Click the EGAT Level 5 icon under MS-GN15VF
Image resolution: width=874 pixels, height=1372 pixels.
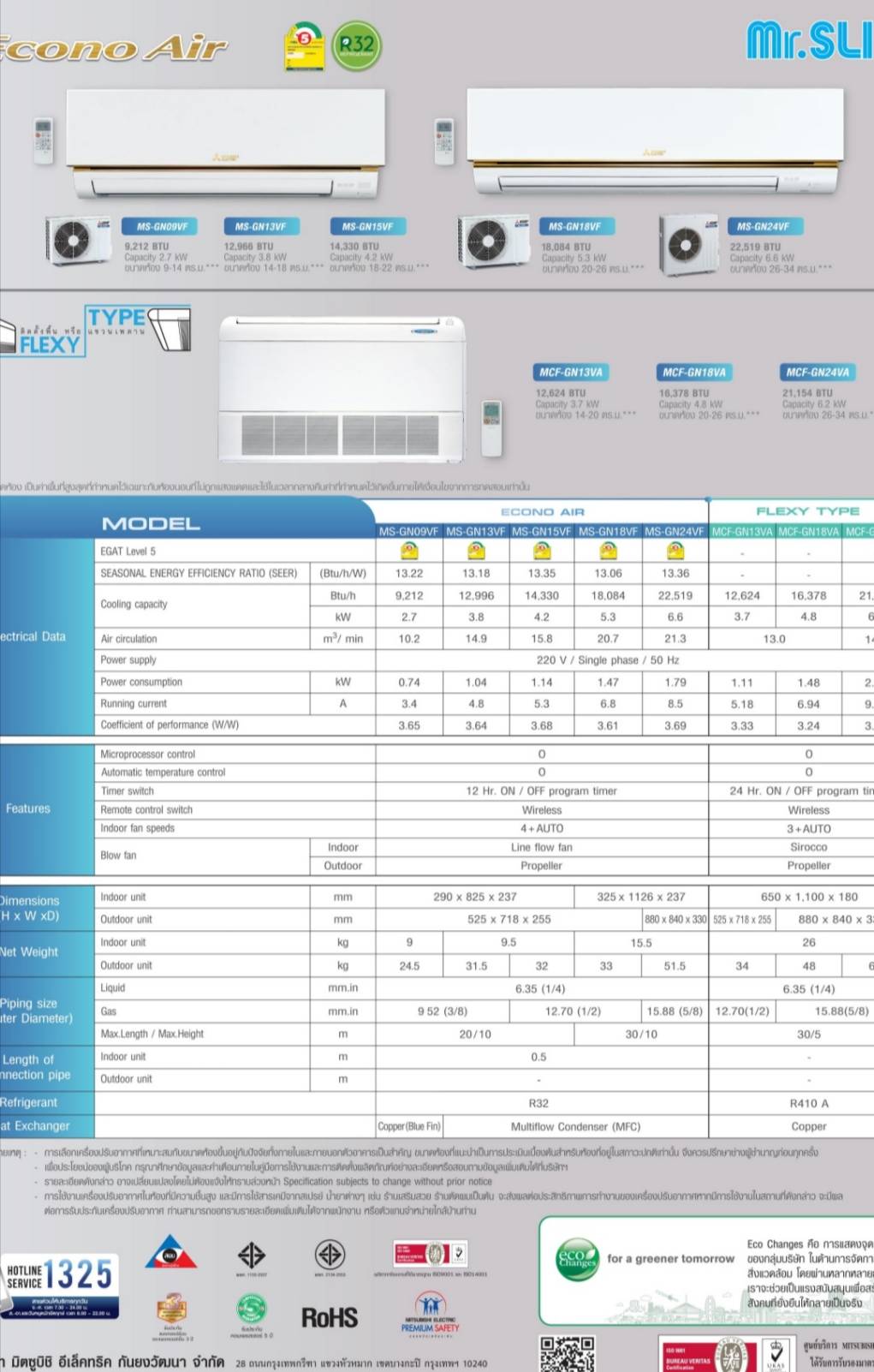(x=542, y=552)
